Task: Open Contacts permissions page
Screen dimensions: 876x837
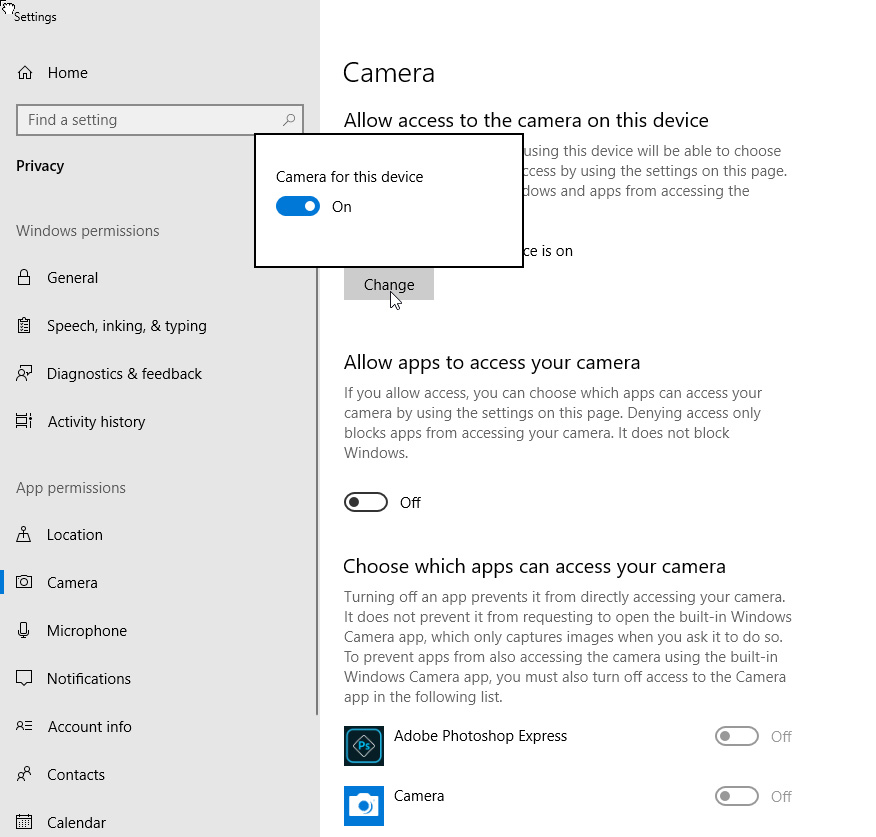Action: (x=75, y=775)
